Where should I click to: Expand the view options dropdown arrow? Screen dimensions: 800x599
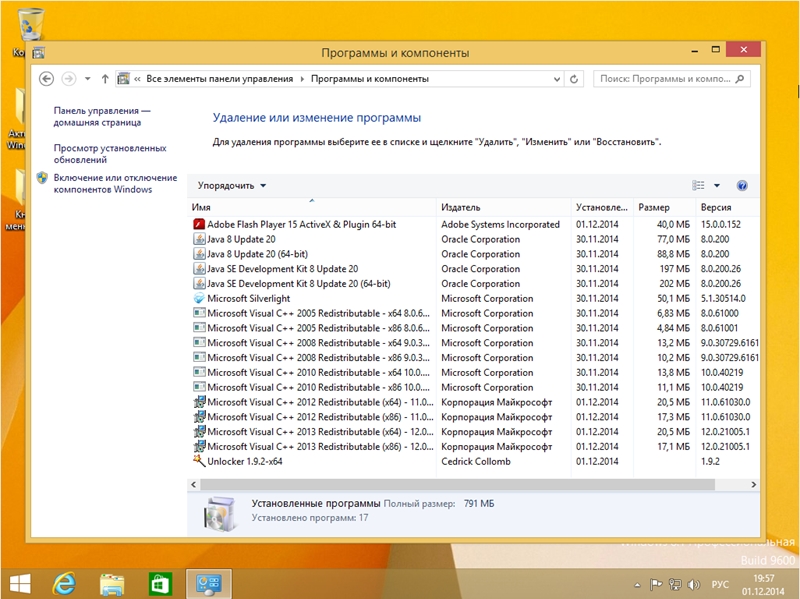[717, 186]
